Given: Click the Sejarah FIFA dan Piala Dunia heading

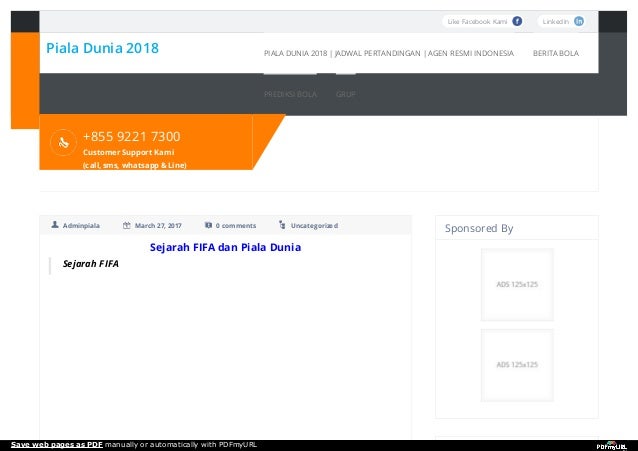Looking at the screenshot, I should (x=225, y=247).
